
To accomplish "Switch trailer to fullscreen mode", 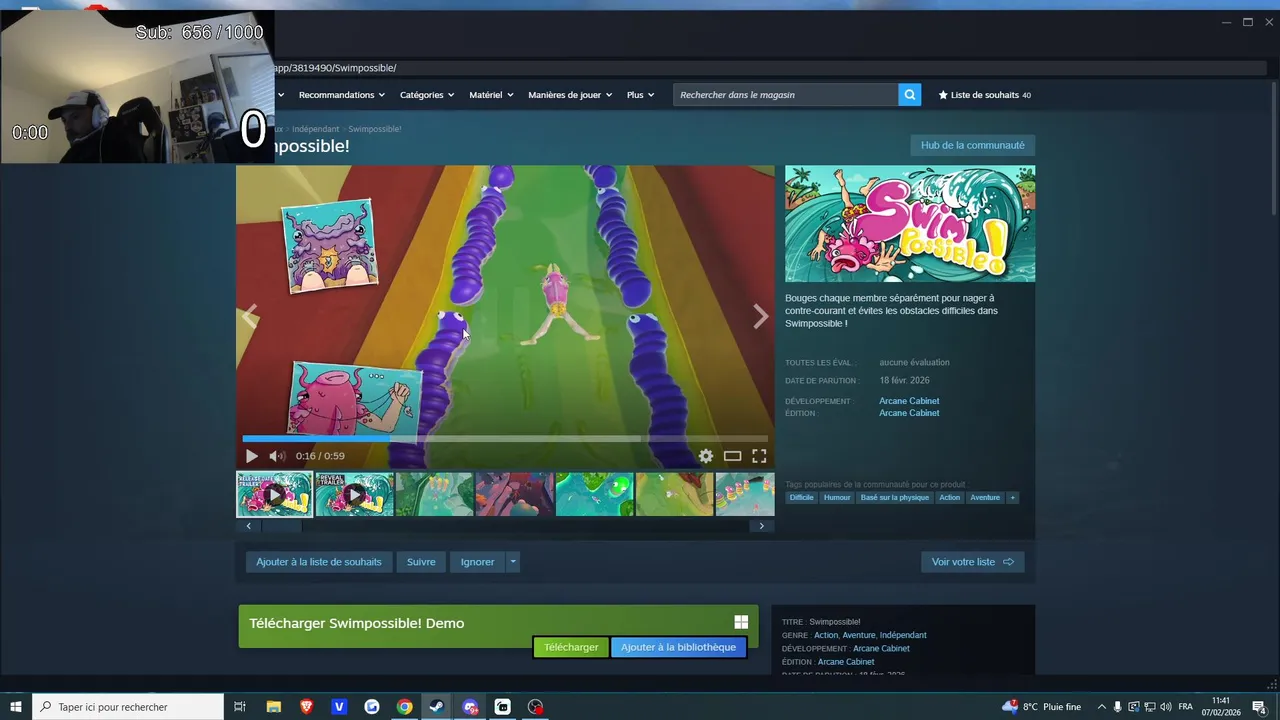I will click(x=759, y=456).
